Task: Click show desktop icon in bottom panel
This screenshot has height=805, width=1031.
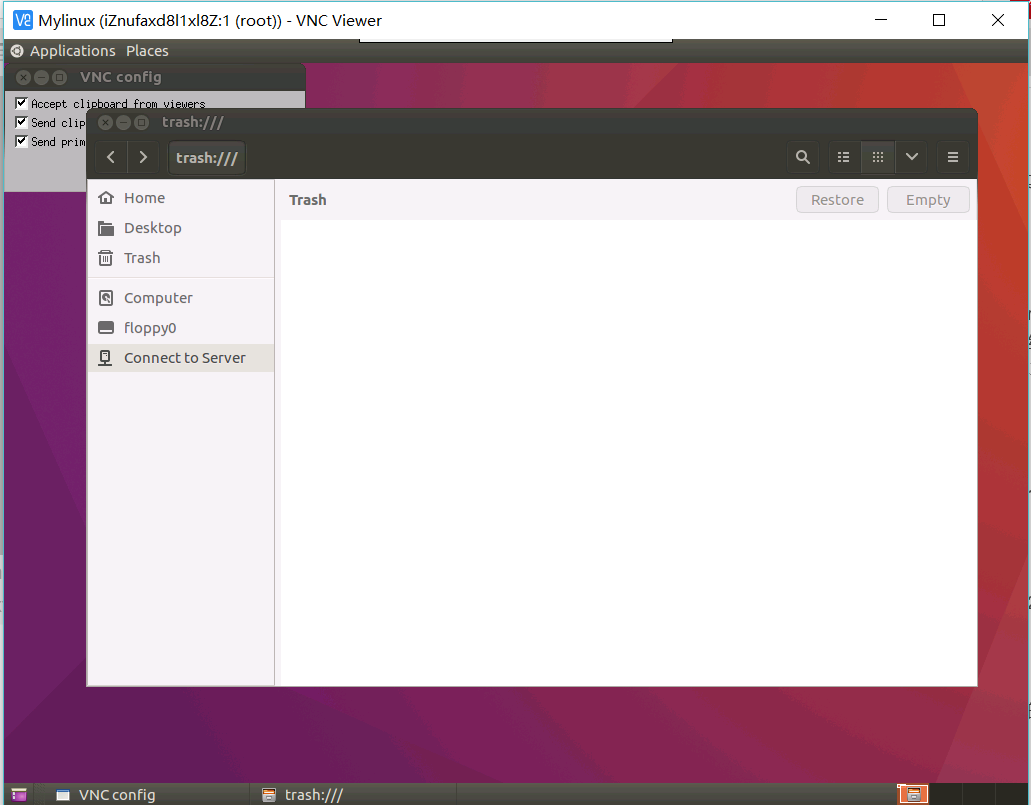Action: tap(19, 794)
